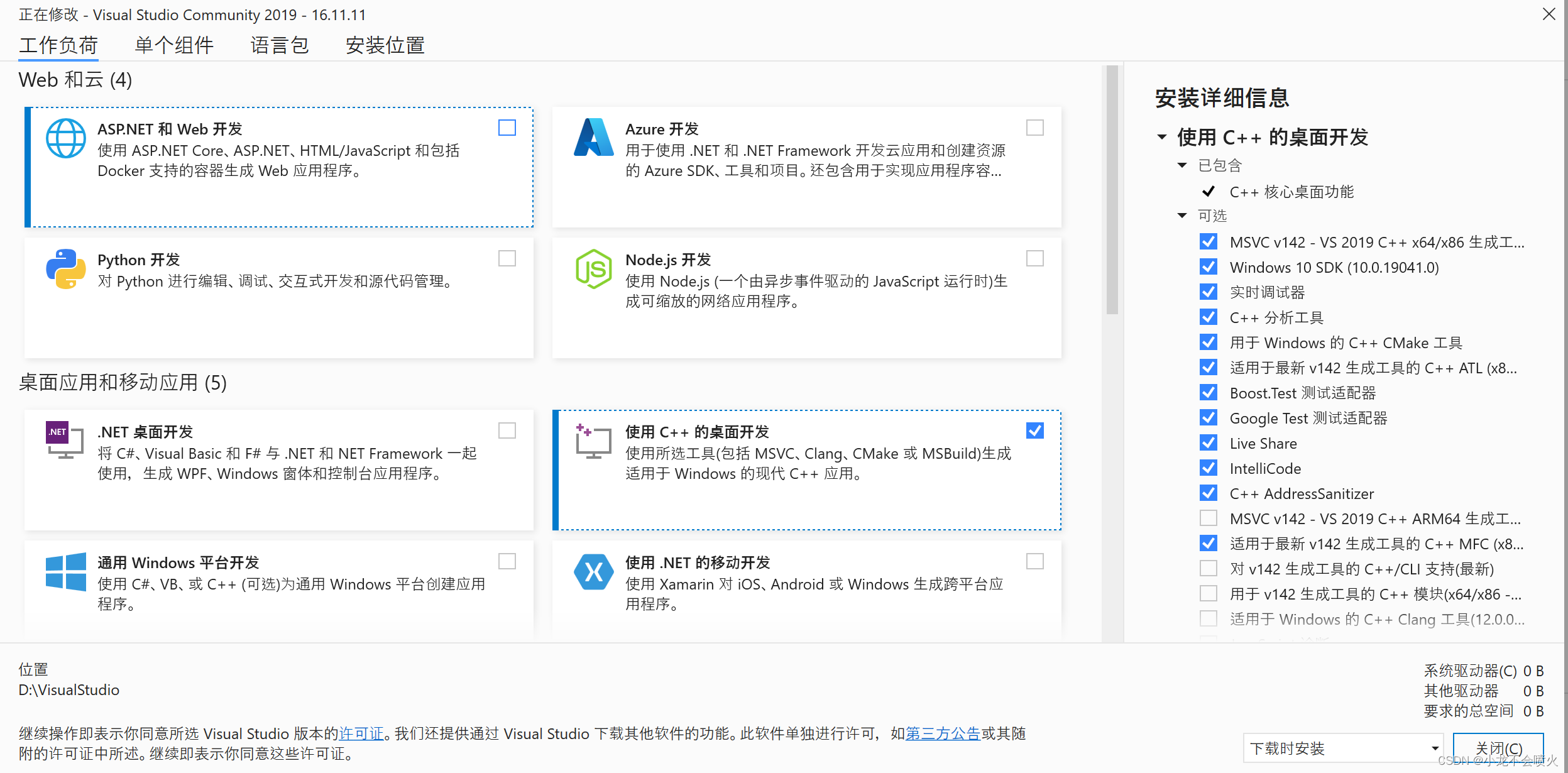The width and height of the screenshot is (1568, 773).
Task: Open the 下载时安装 install mode dropdown
Action: point(1342,748)
